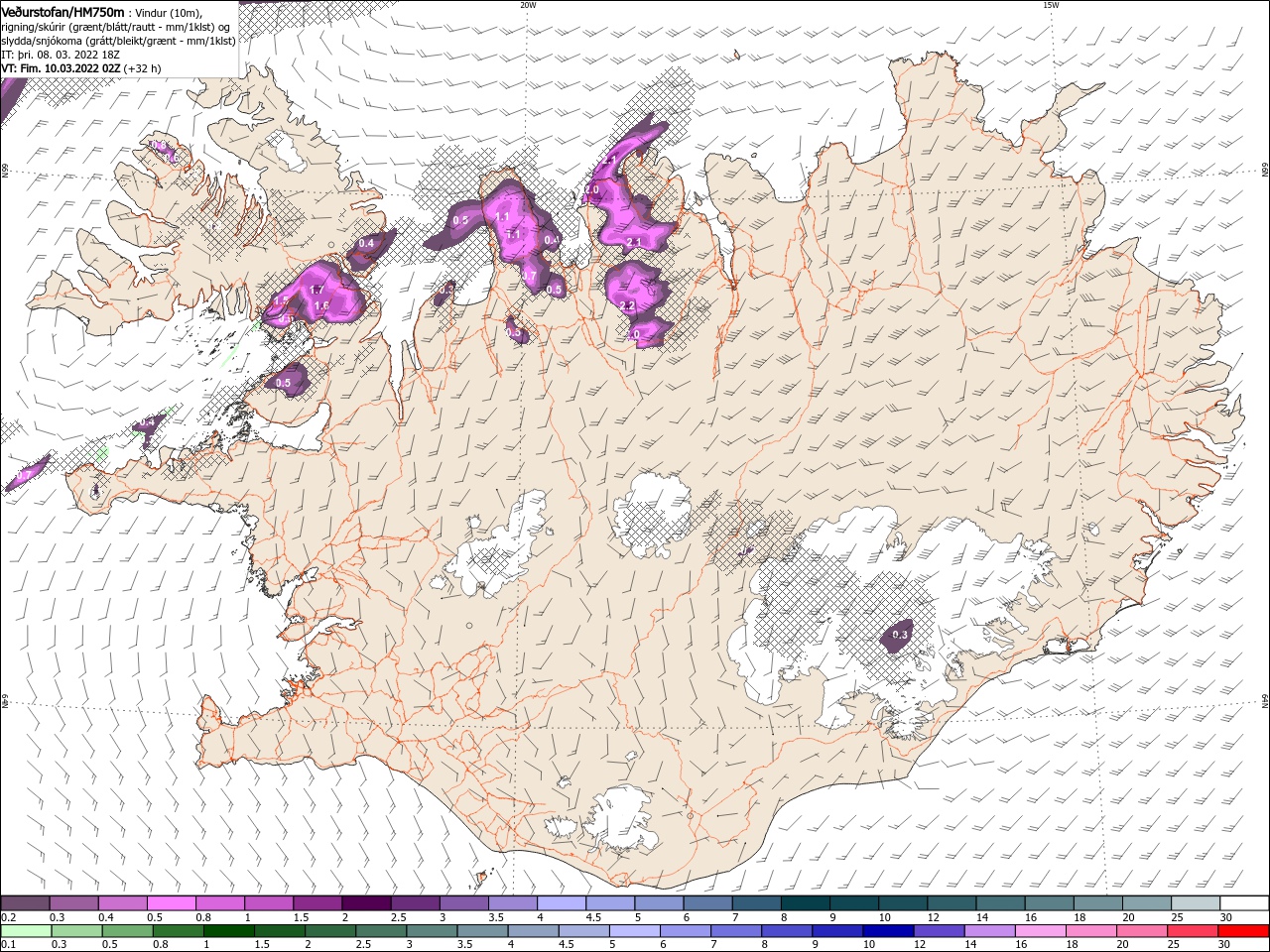This screenshot has width=1270, height=952.
Task: Click the 'Vindur (10m)' parameter text
Action: click(x=168, y=13)
